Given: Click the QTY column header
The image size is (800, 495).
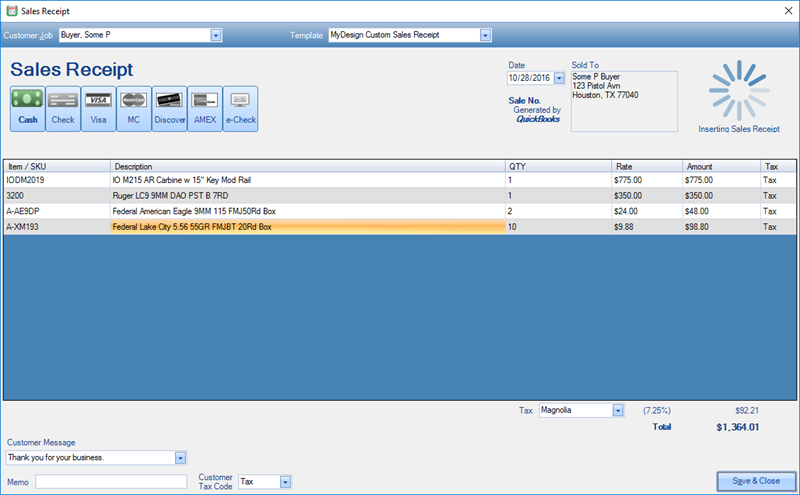Looking at the screenshot, I should coord(559,166).
